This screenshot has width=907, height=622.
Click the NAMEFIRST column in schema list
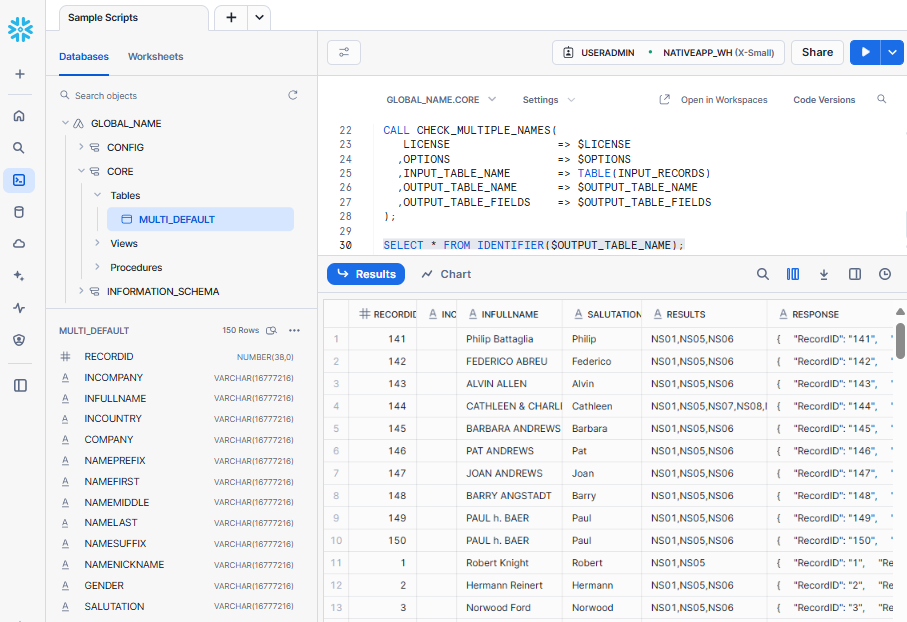click(x=176, y=481)
